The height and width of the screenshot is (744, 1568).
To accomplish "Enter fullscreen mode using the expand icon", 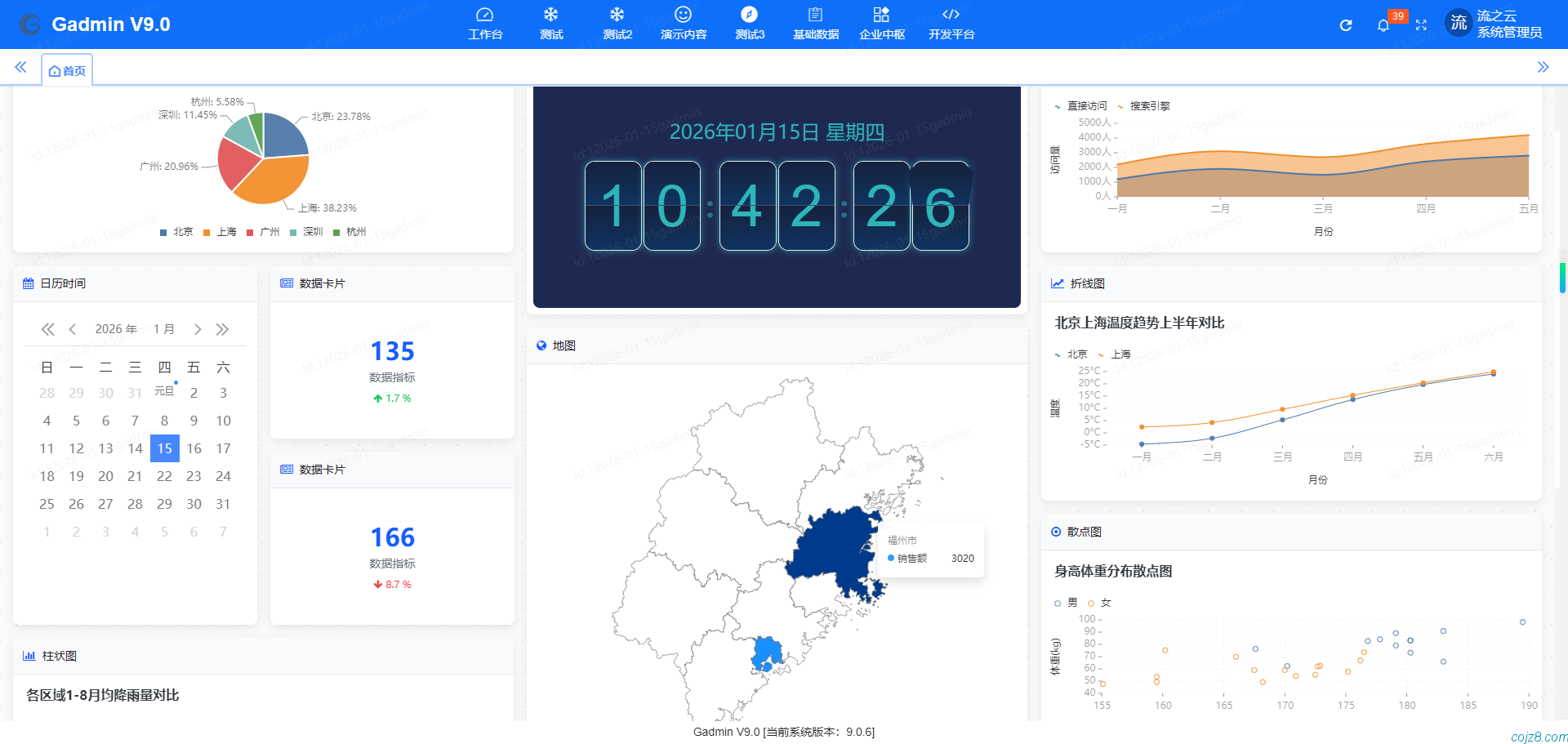I will [1421, 25].
